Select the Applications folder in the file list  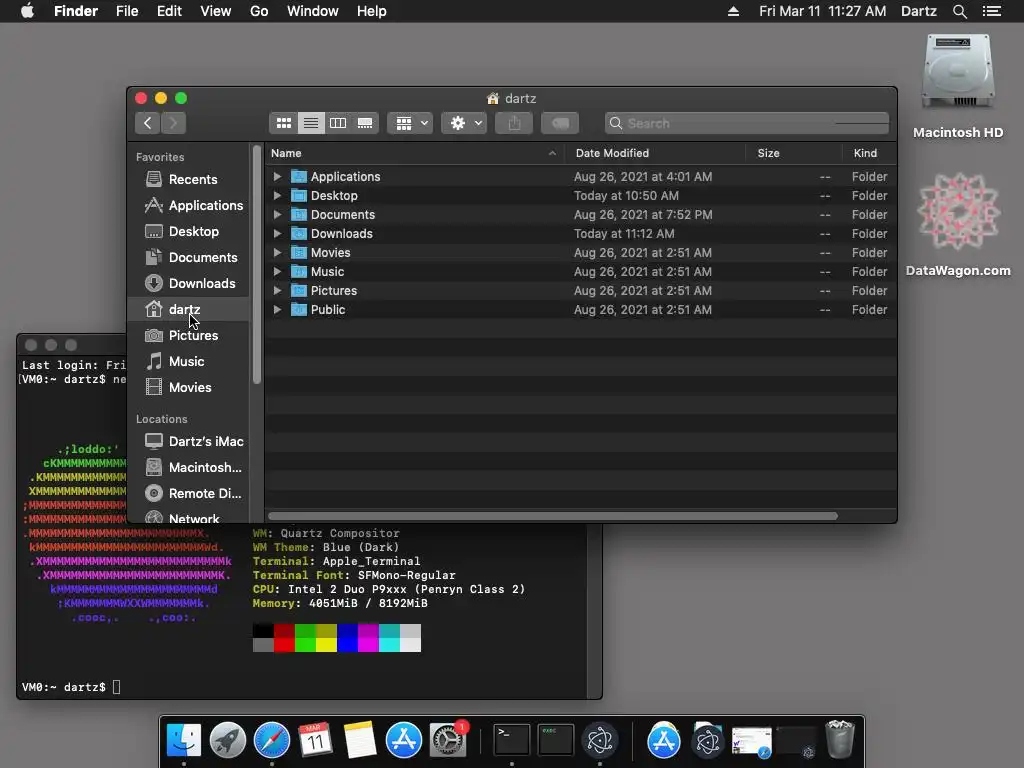[x=581, y=176]
